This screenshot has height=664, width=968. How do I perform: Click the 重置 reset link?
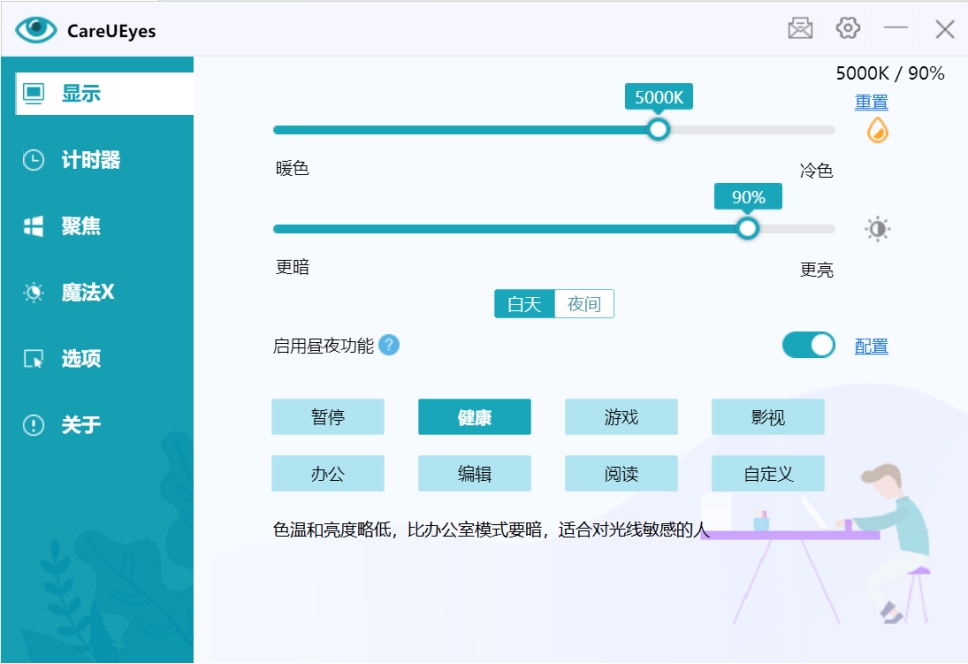(871, 102)
